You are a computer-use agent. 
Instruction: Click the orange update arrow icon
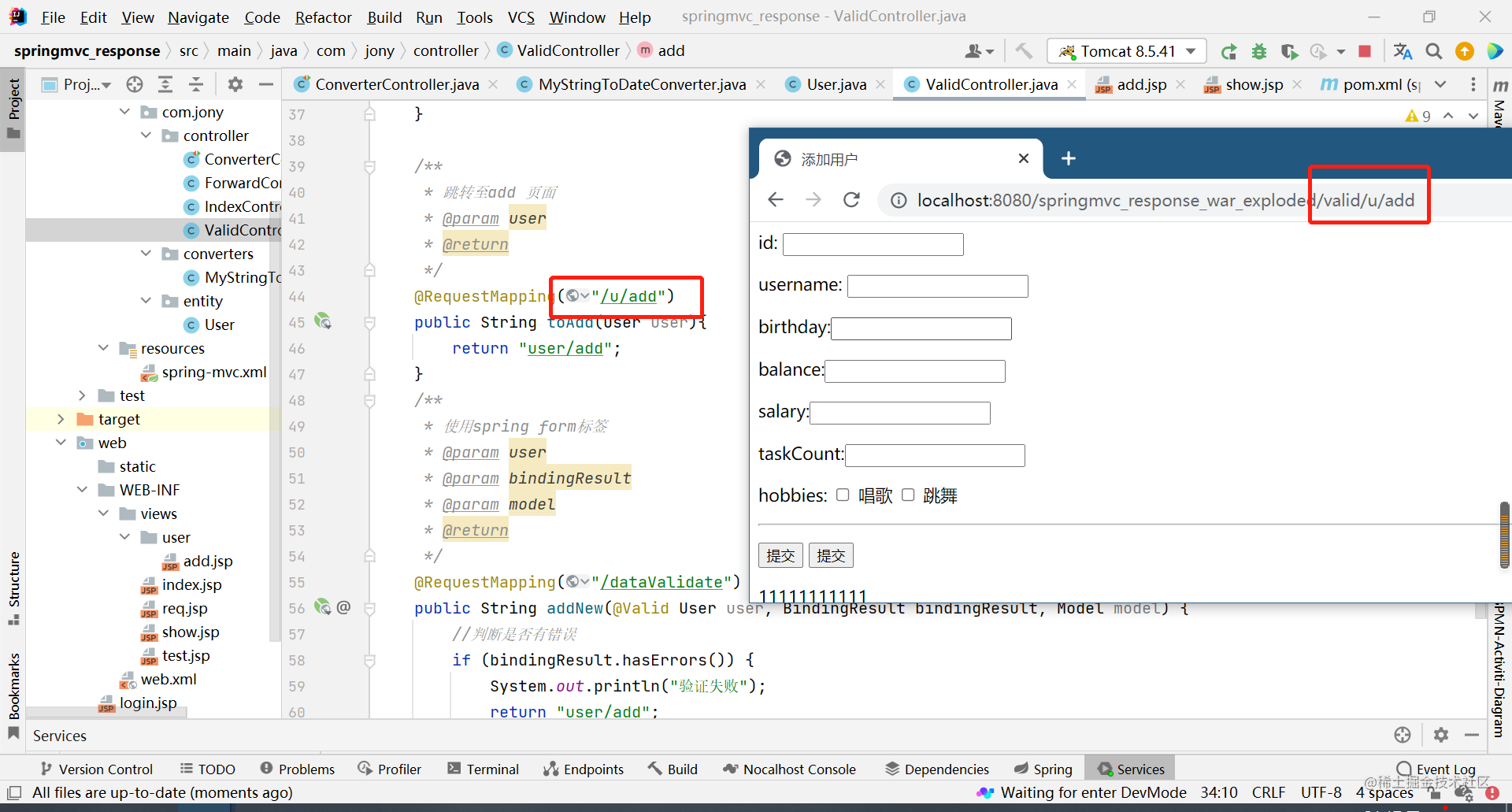1465,51
